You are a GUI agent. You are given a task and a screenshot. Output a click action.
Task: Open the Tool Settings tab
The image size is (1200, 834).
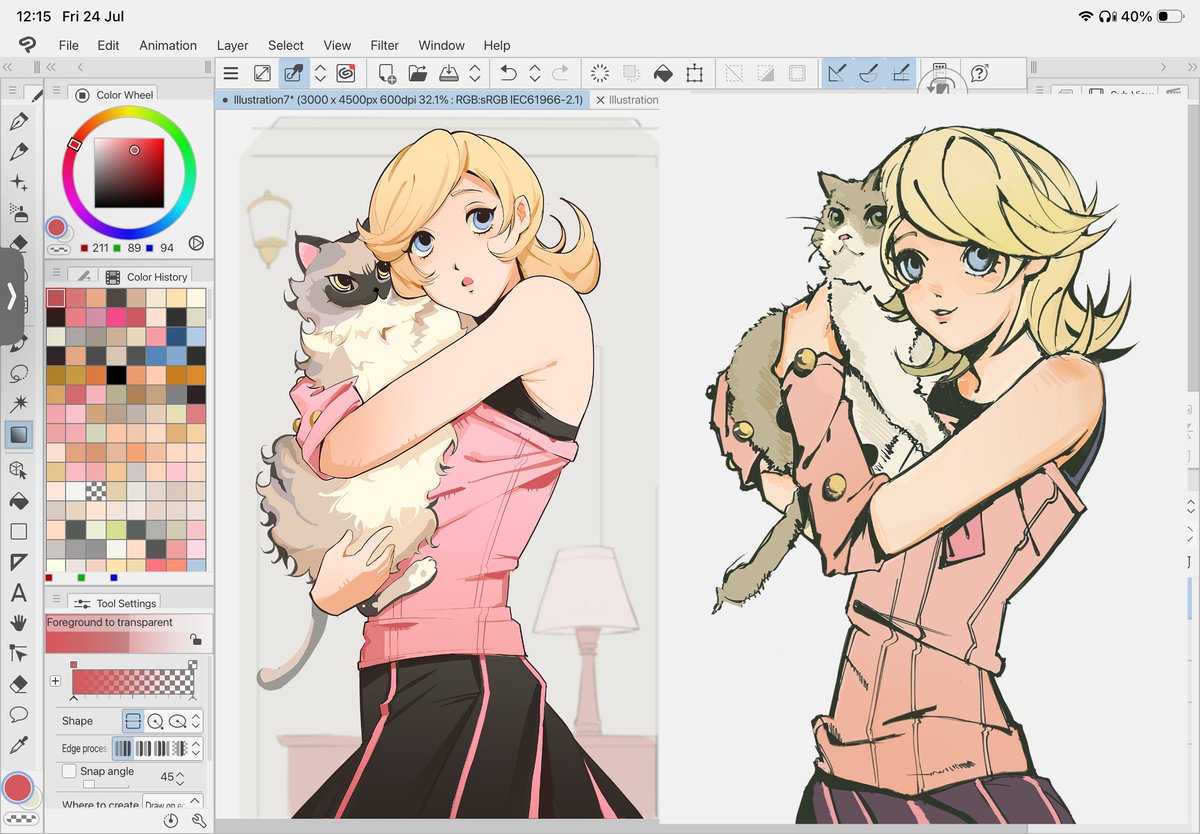pyautogui.click(x=115, y=603)
